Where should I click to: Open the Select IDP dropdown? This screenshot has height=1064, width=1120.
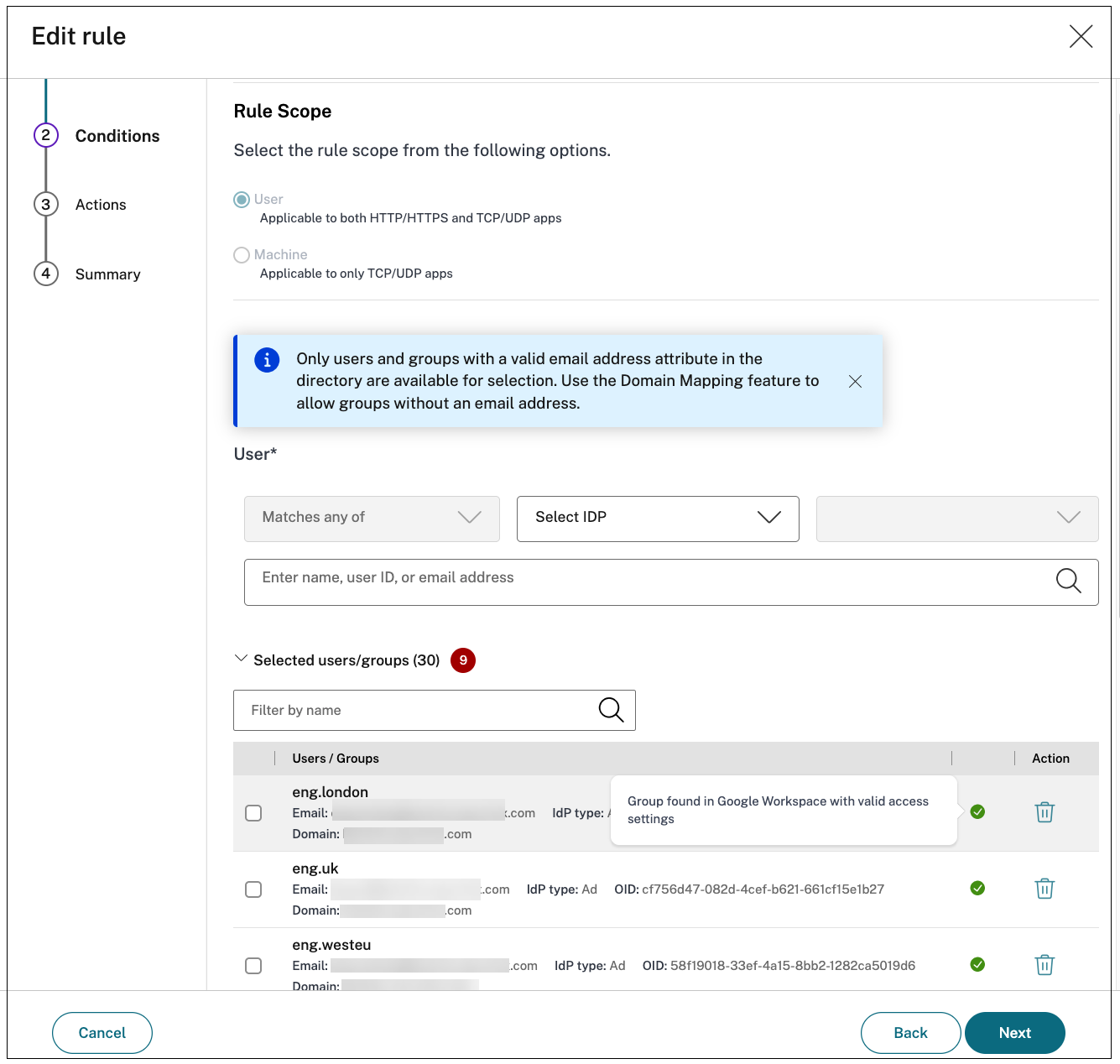(658, 519)
